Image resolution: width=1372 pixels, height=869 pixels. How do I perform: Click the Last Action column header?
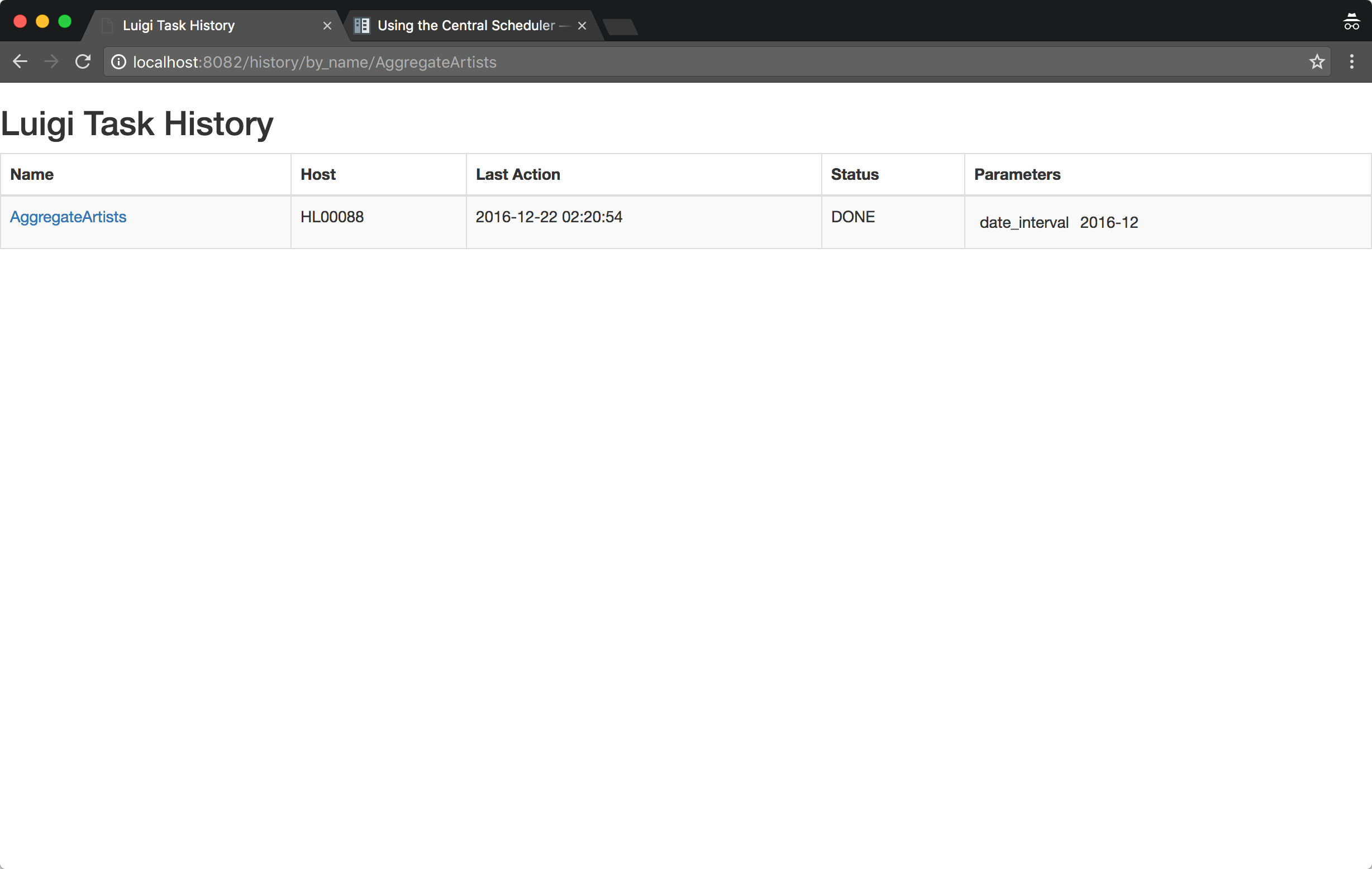point(517,174)
